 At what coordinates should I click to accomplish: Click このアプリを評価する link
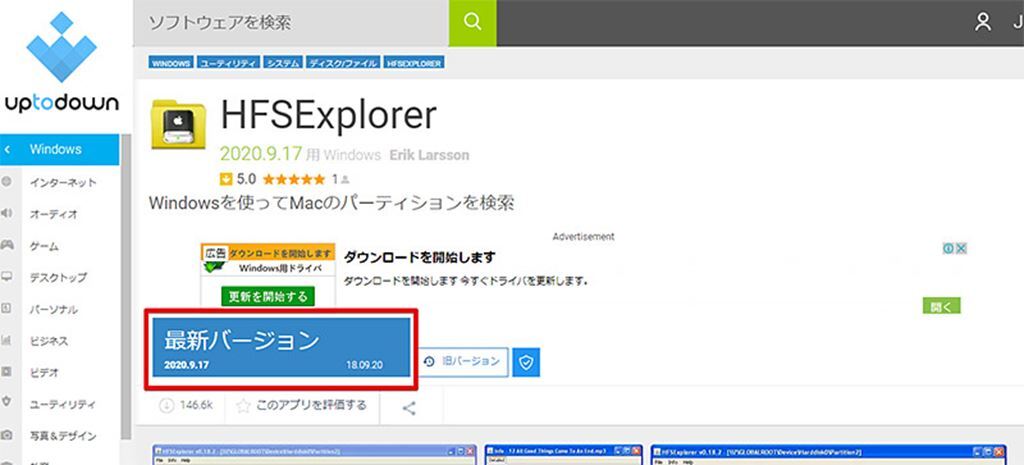click(312, 406)
